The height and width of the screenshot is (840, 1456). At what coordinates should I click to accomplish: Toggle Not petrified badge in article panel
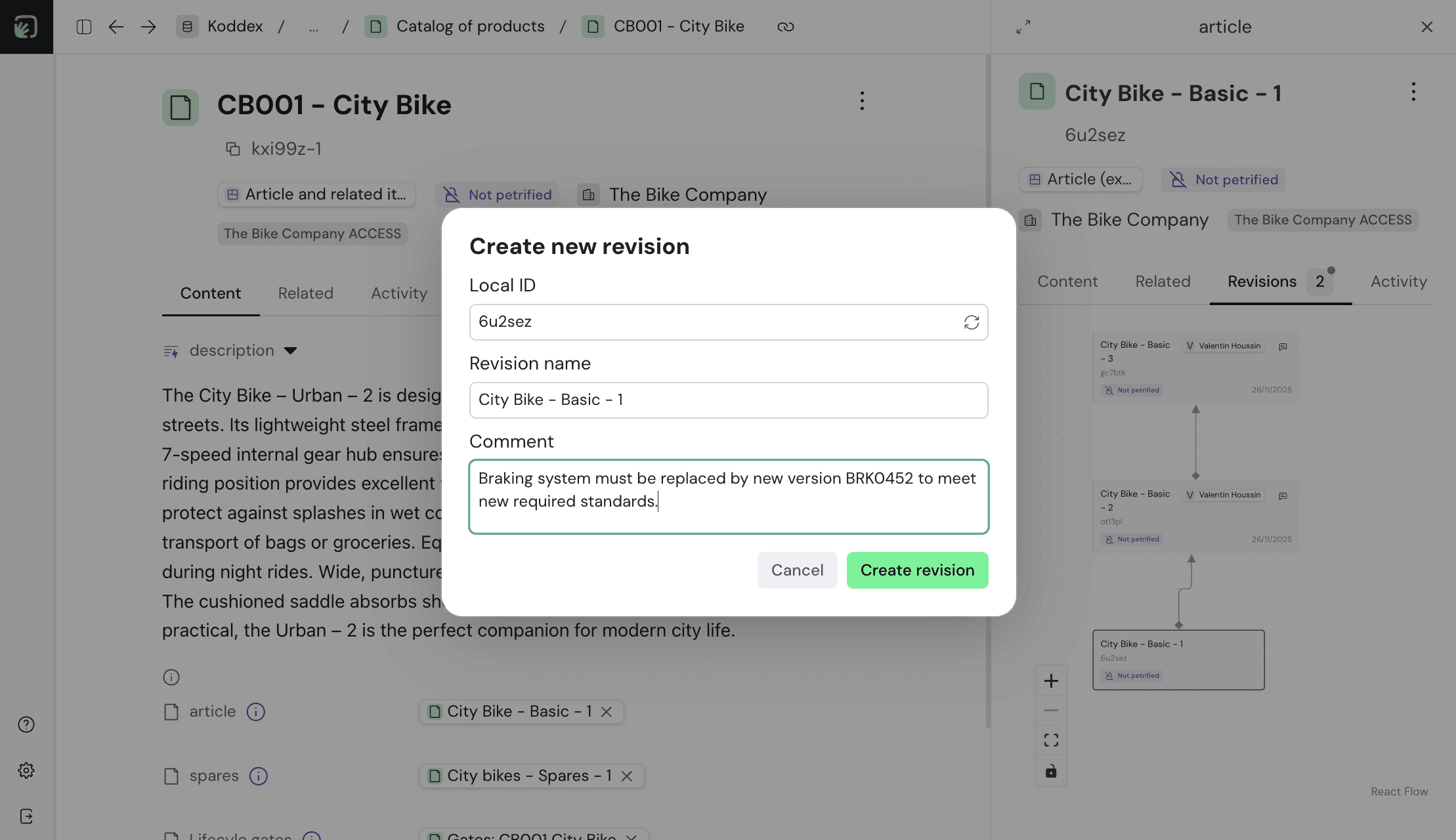coord(1224,180)
